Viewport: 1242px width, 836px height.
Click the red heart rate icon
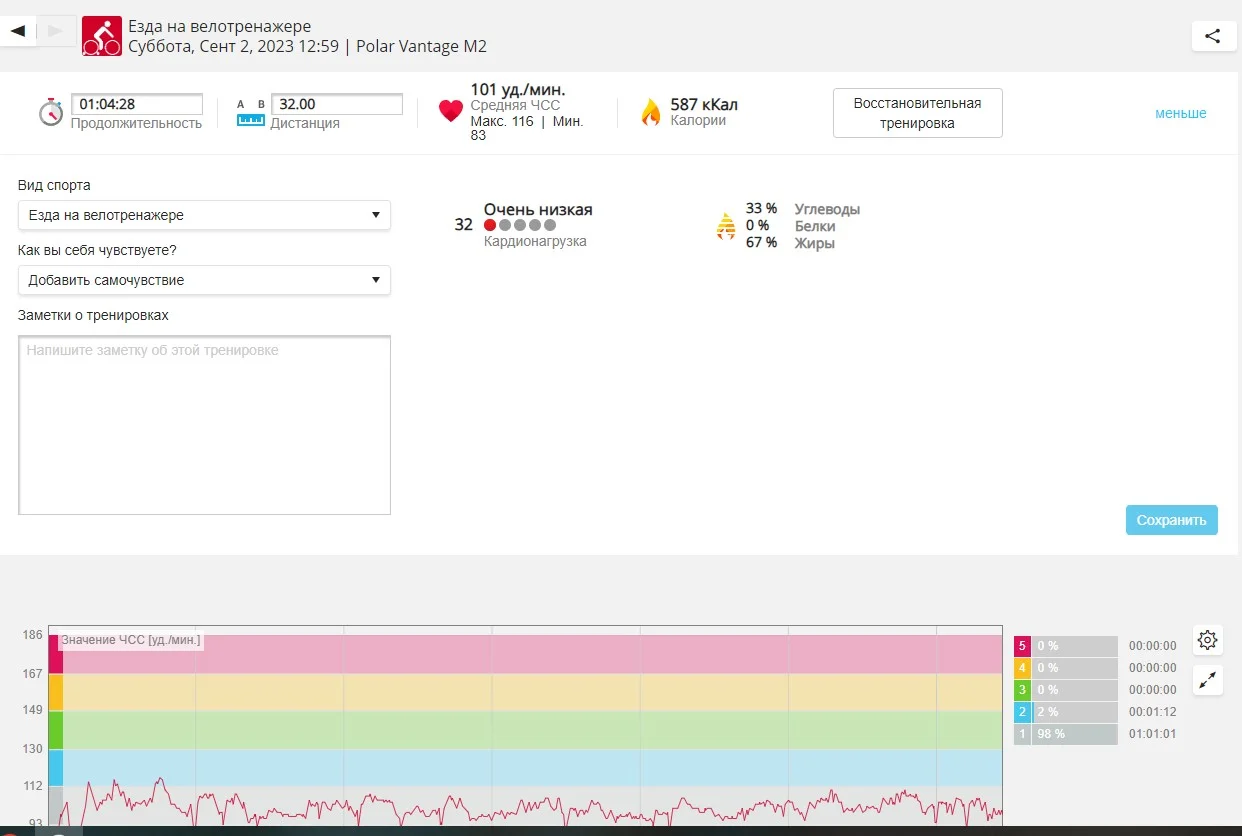(451, 111)
